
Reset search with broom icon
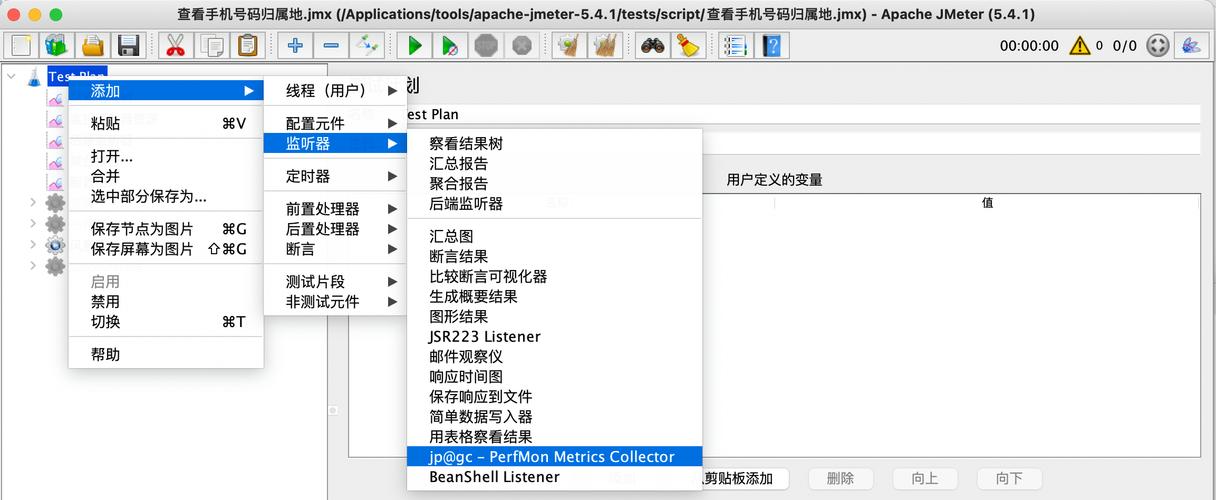tap(687, 45)
